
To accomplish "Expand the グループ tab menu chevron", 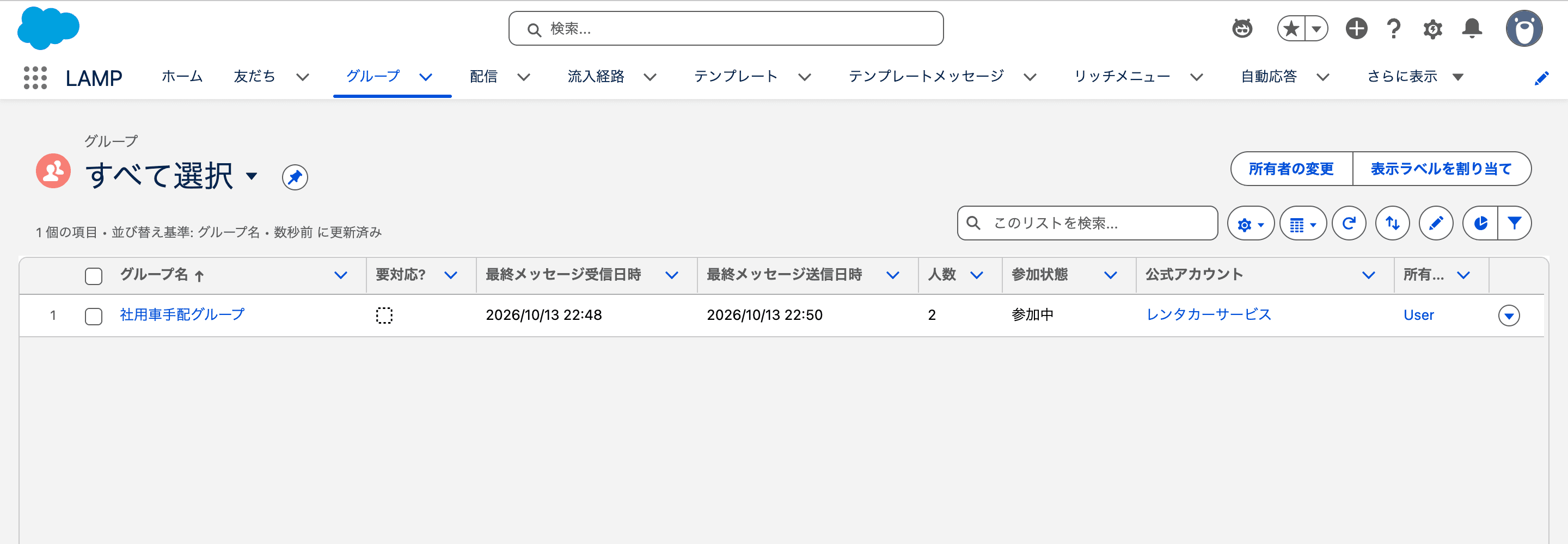I will (x=425, y=77).
